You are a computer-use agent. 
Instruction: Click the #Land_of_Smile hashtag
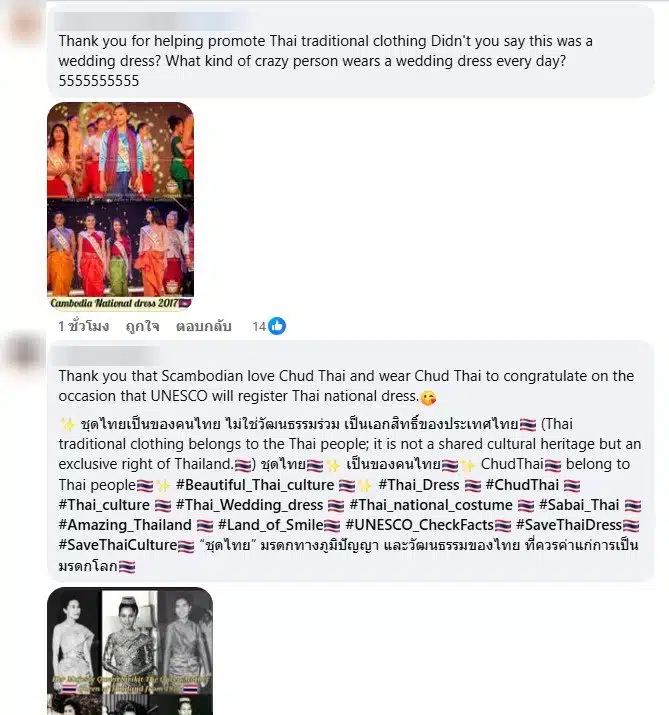click(270, 525)
